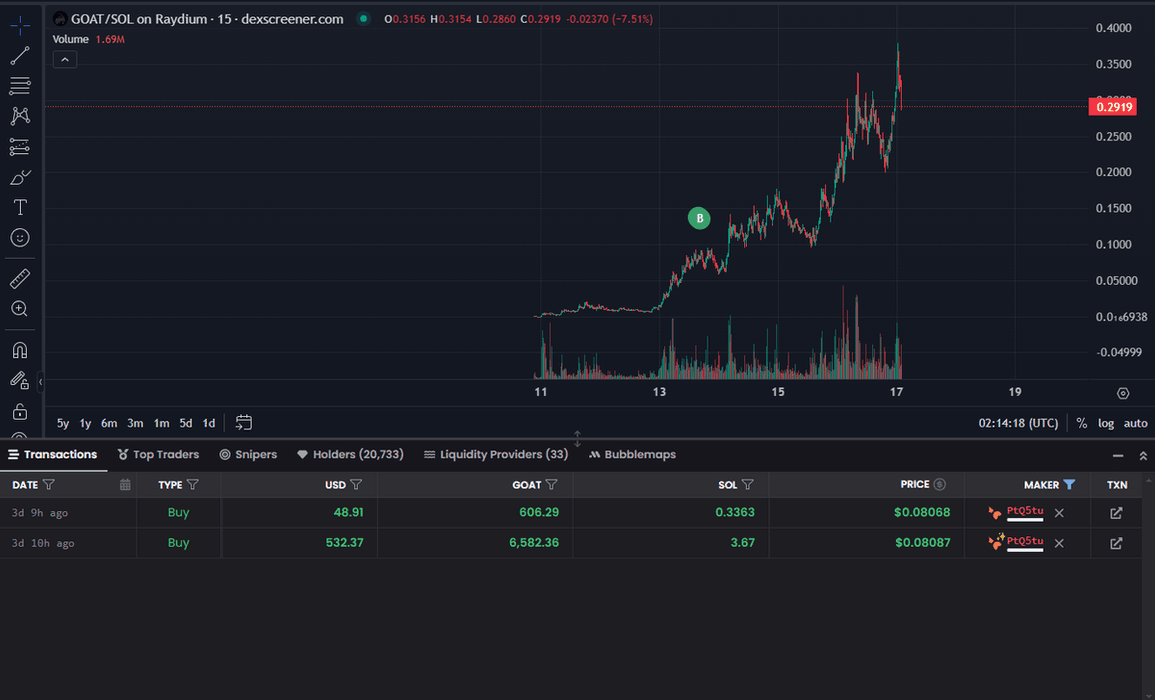Toggle lock all drawings
Viewport: 1155px width, 700px height.
[x=20, y=411]
